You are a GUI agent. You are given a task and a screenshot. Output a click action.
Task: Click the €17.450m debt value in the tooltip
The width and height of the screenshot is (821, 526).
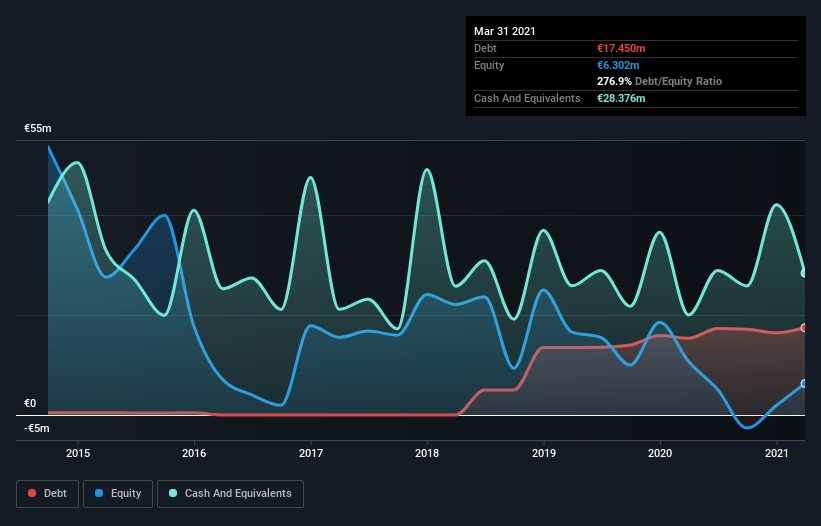coord(621,48)
